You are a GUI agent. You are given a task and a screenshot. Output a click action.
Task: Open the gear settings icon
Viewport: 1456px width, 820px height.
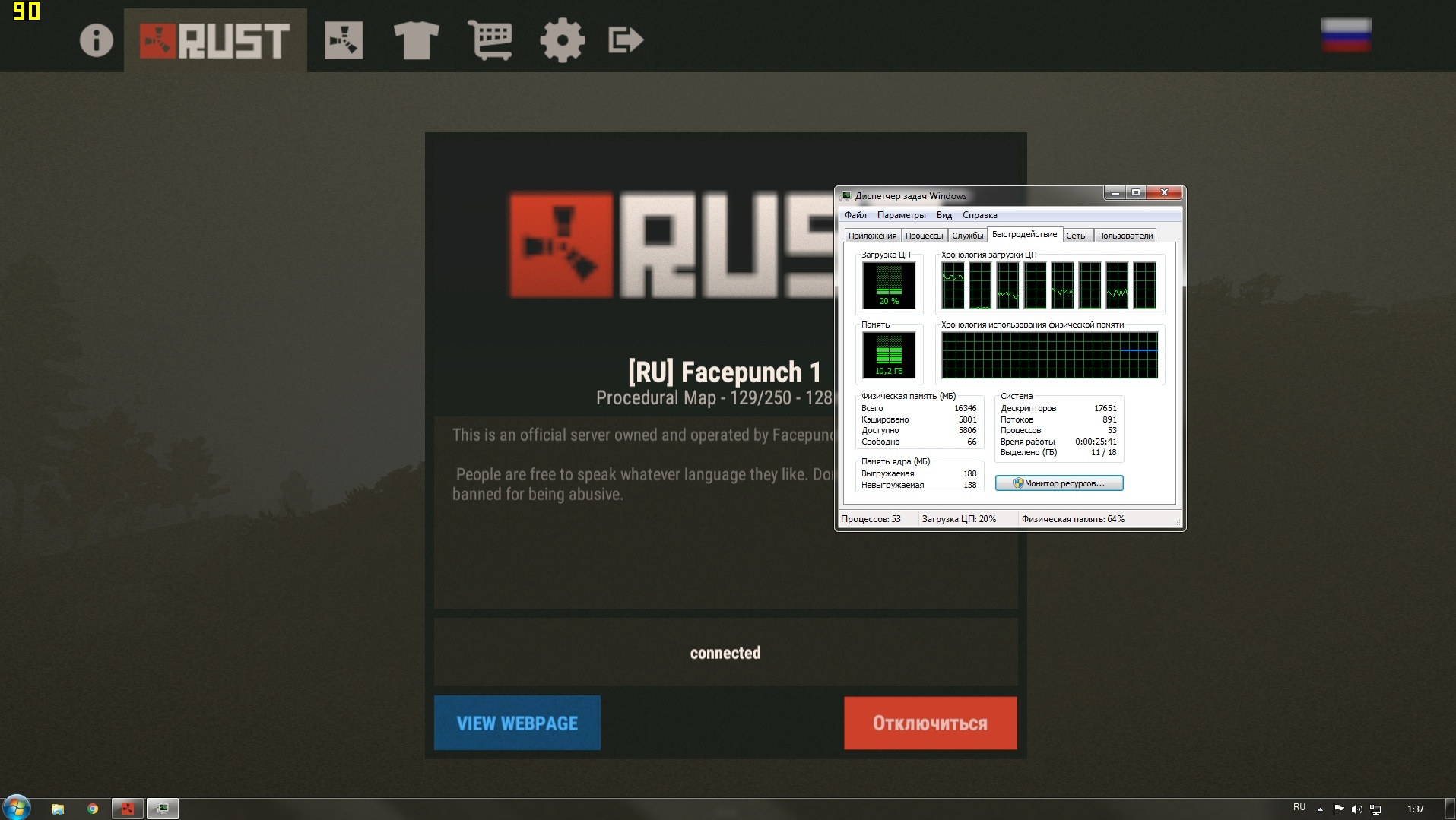563,40
